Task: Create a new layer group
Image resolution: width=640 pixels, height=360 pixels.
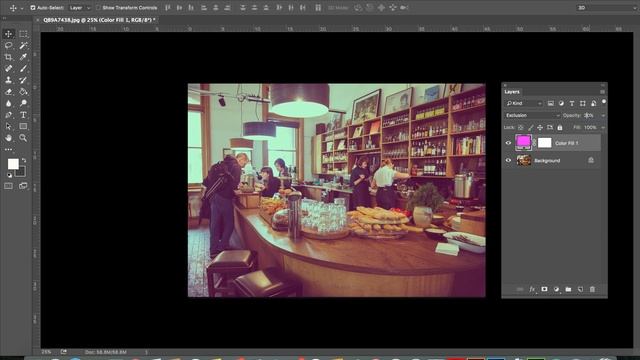Action: coord(568,289)
